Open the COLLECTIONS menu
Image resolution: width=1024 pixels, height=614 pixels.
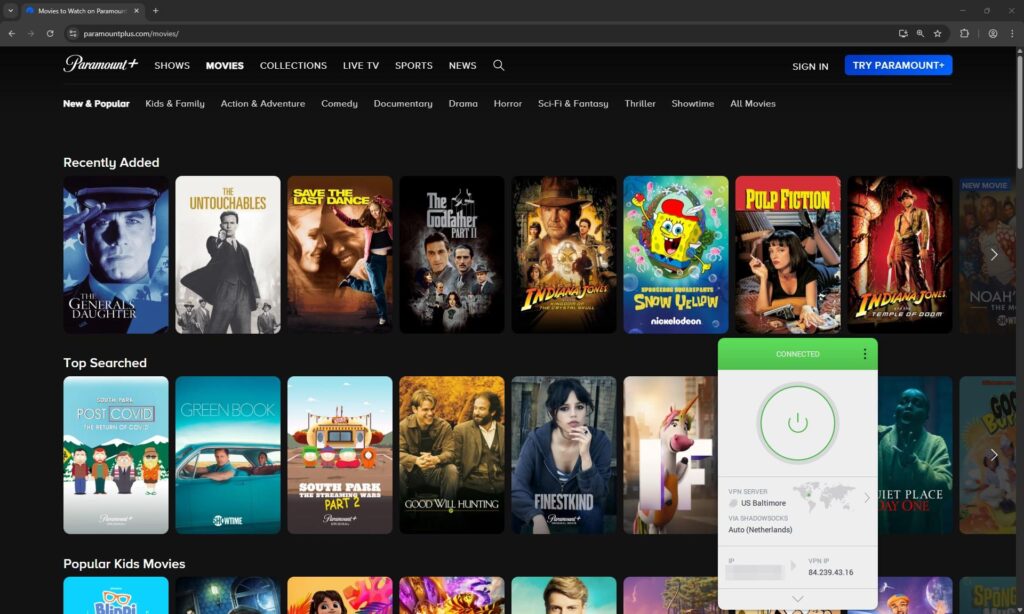click(x=293, y=65)
